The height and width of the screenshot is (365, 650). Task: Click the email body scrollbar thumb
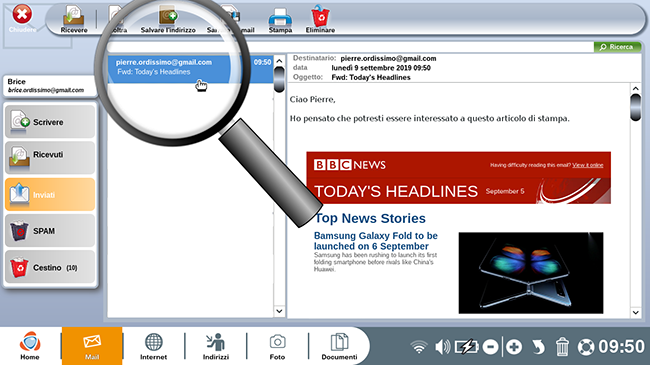coord(635,107)
